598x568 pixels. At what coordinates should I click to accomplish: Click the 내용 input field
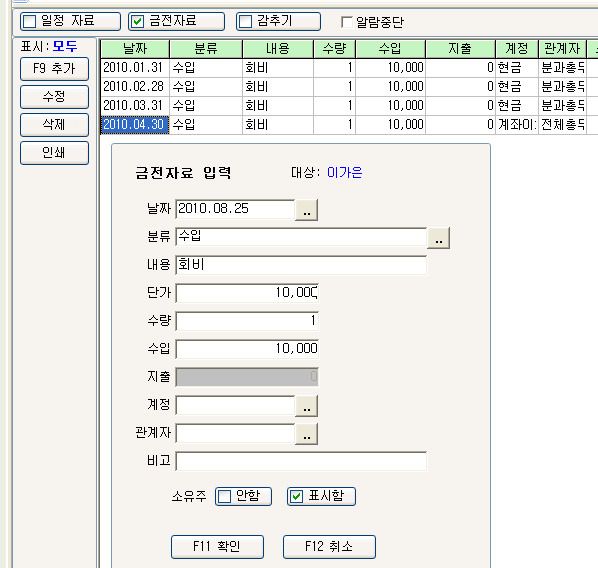click(301, 265)
